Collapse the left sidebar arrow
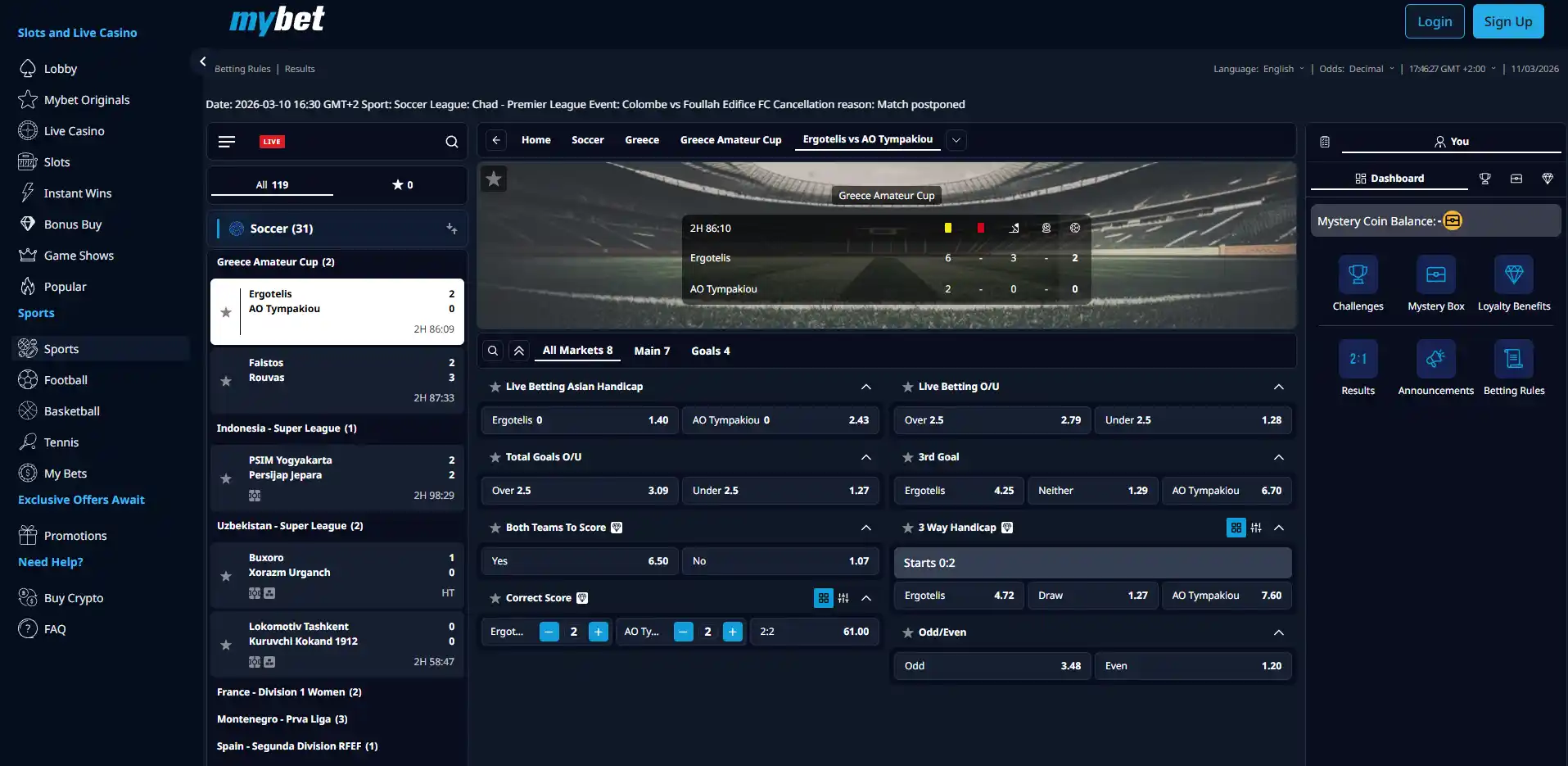Viewport: 1568px width, 766px height. 202,61
